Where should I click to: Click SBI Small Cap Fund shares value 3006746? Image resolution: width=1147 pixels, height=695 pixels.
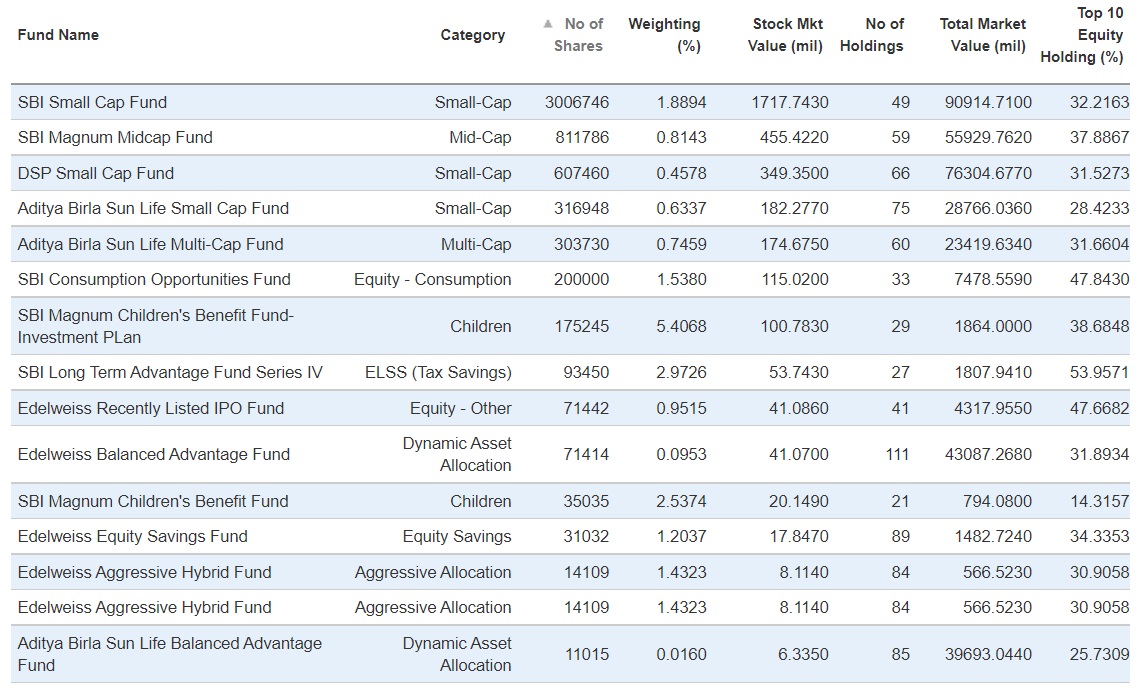click(577, 102)
